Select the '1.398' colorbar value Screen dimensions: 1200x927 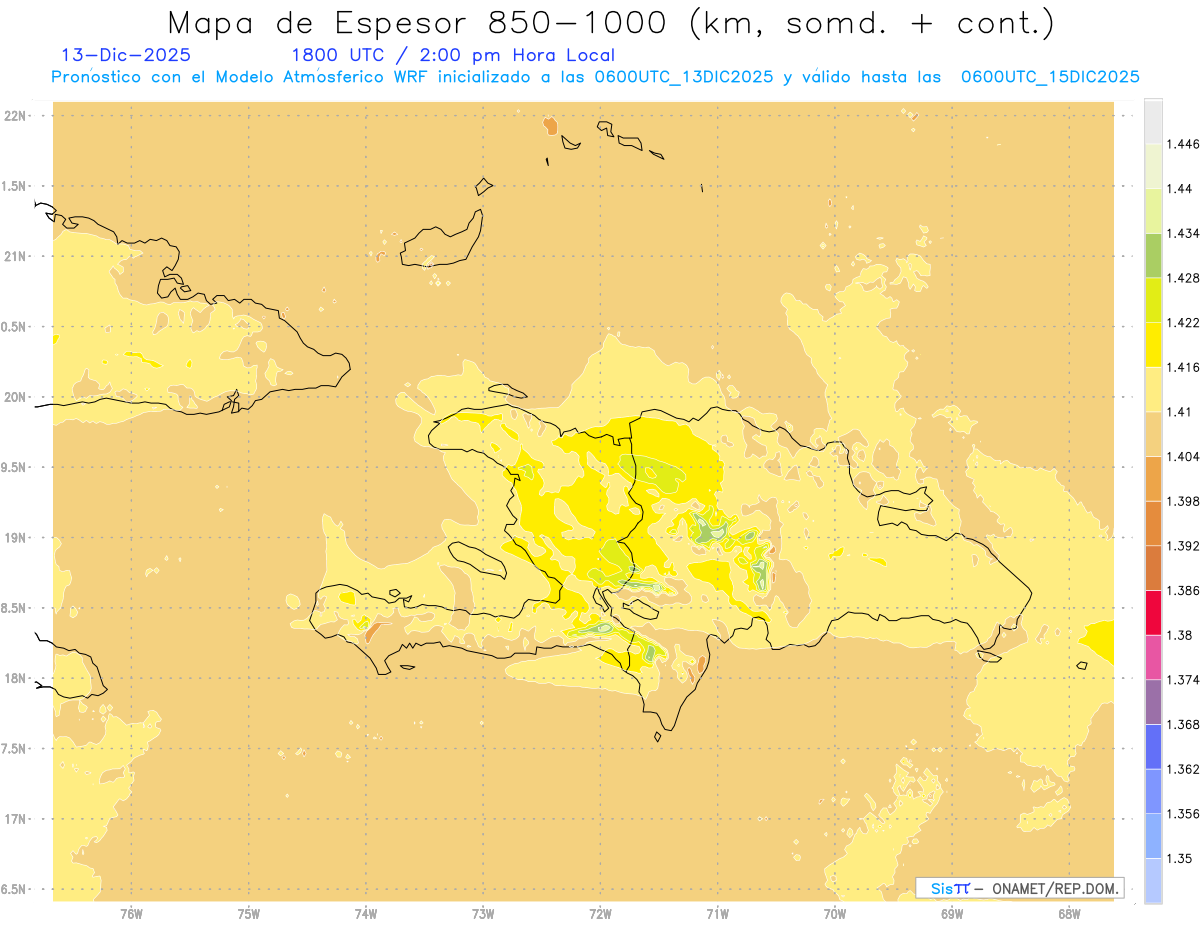(1182, 501)
